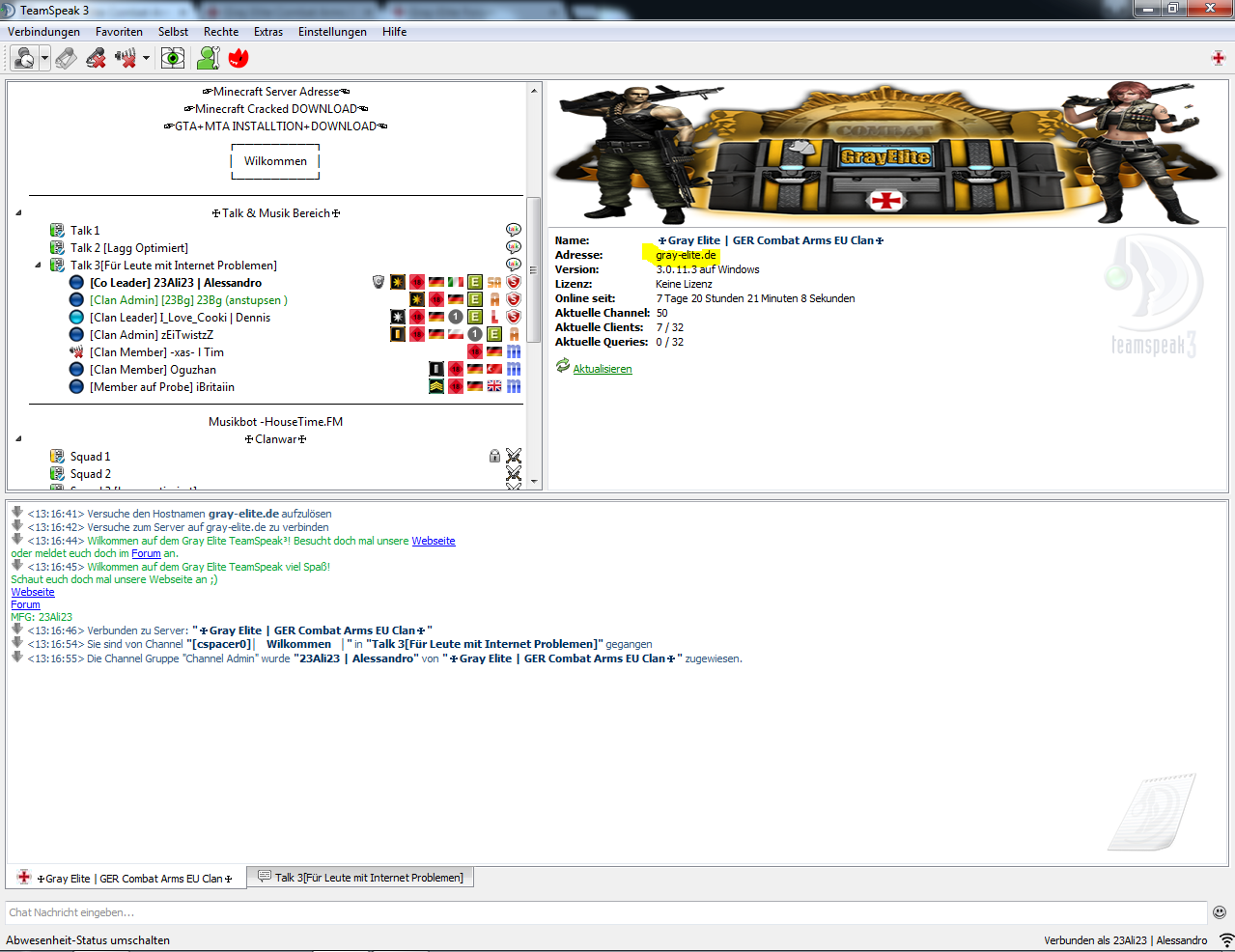The height and width of the screenshot is (952, 1235).
Task: Click the grey shield icon on Alessandro's row
Action: click(379, 282)
